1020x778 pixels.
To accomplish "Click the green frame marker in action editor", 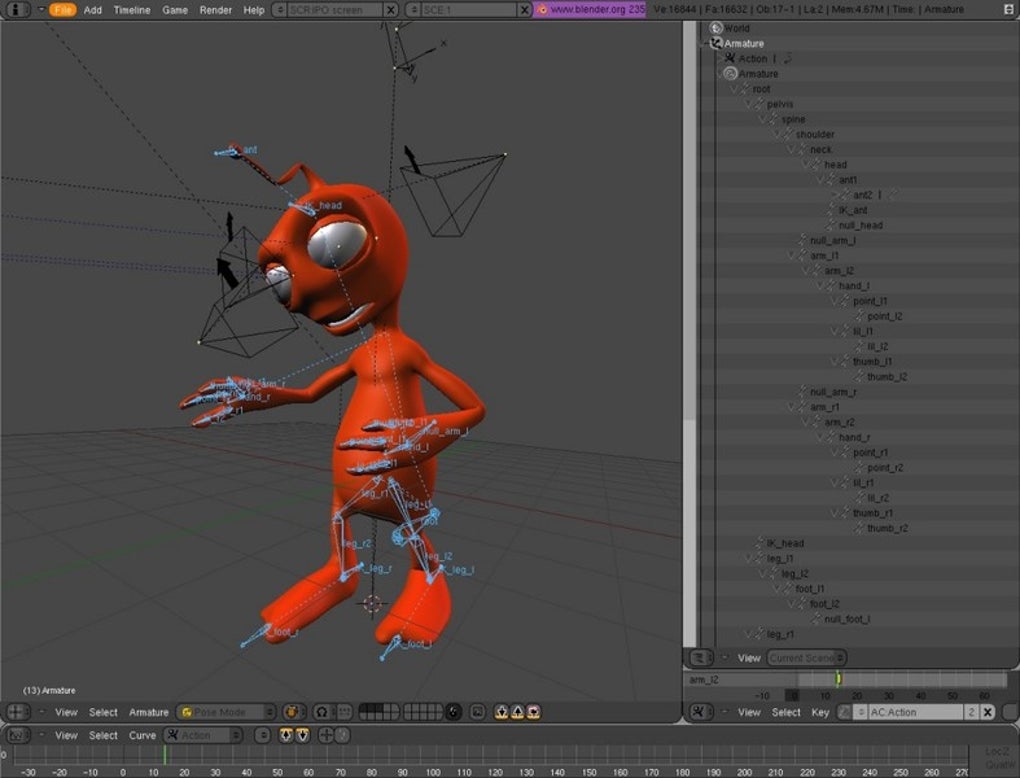I will tap(838, 679).
